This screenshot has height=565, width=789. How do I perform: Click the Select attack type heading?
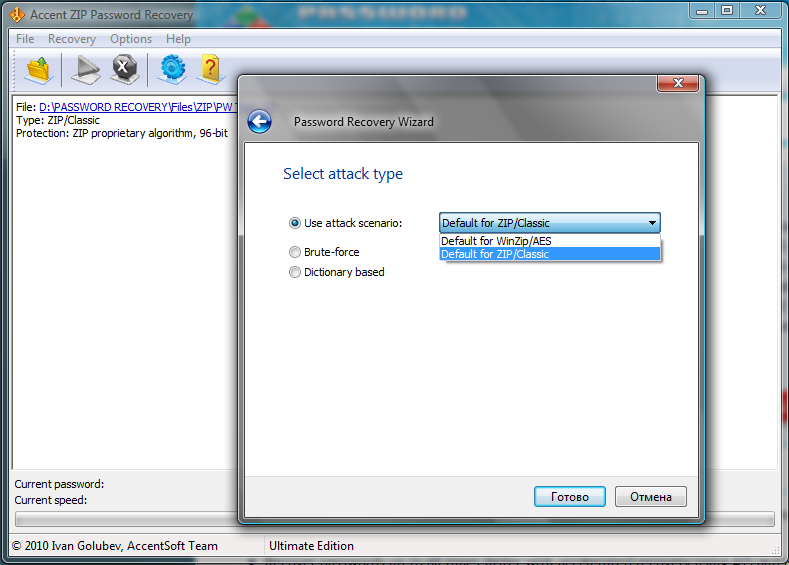(343, 174)
